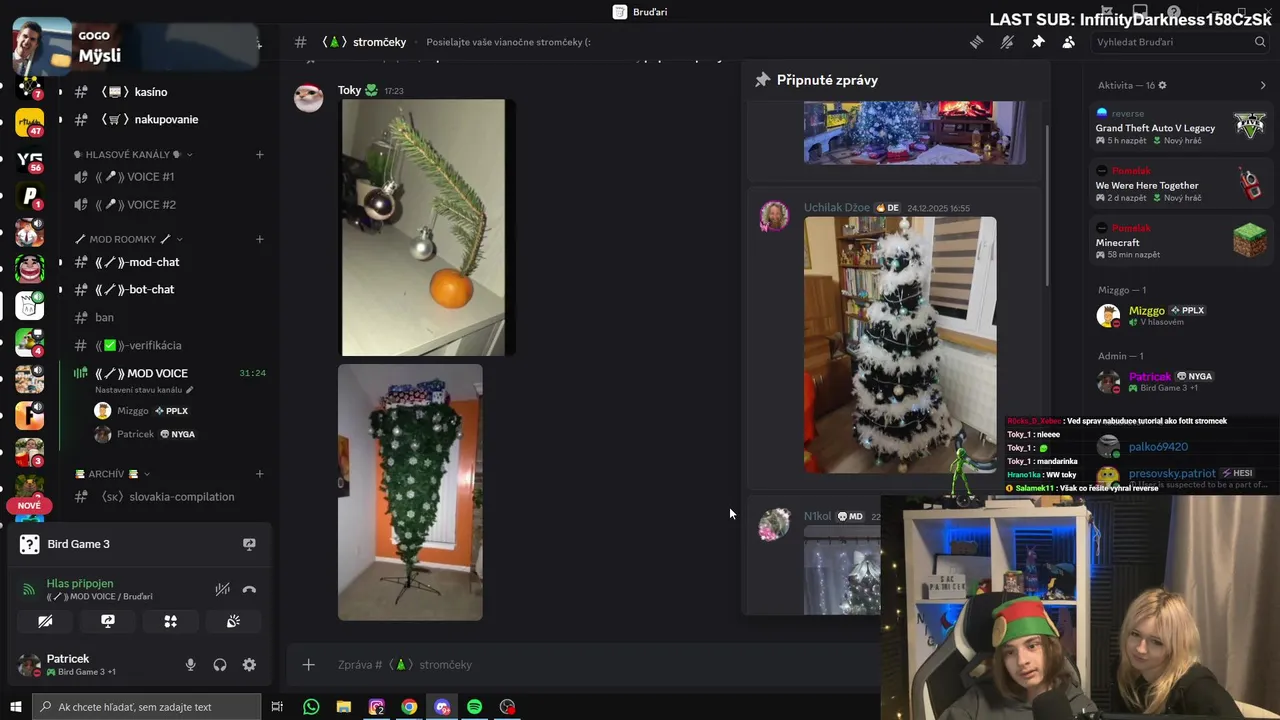Open the Threads icon in channel header
Screen dimensions: 1280x720
click(x=977, y=42)
